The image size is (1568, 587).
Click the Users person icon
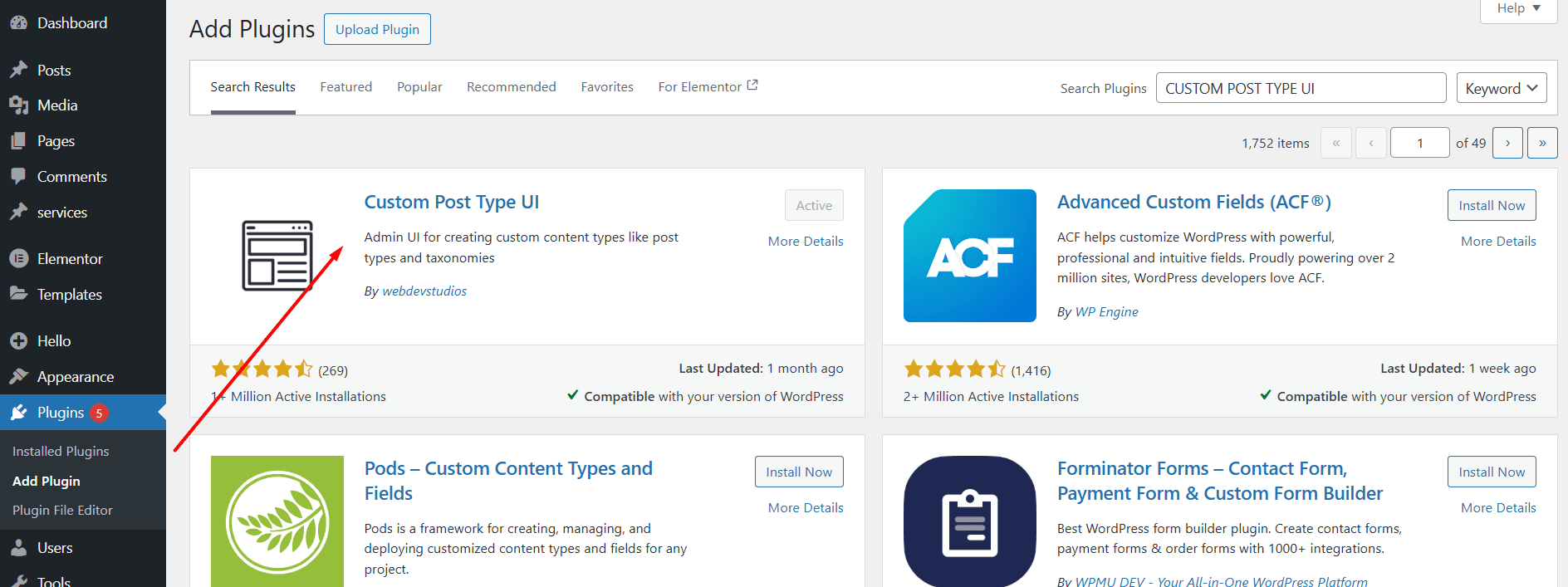point(18,548)
